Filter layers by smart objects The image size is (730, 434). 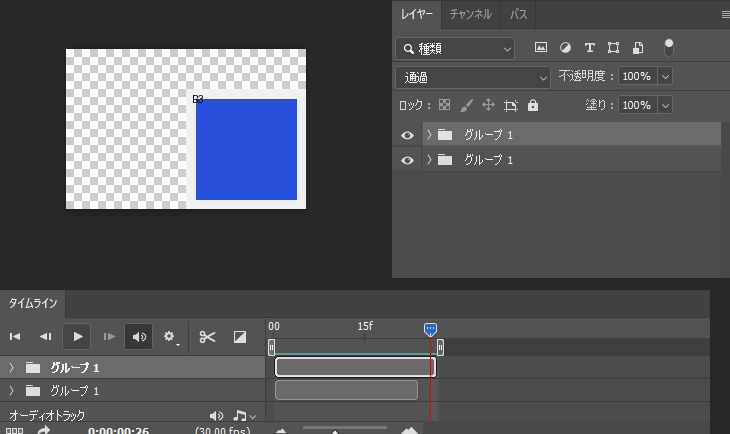tap(638, 47)
